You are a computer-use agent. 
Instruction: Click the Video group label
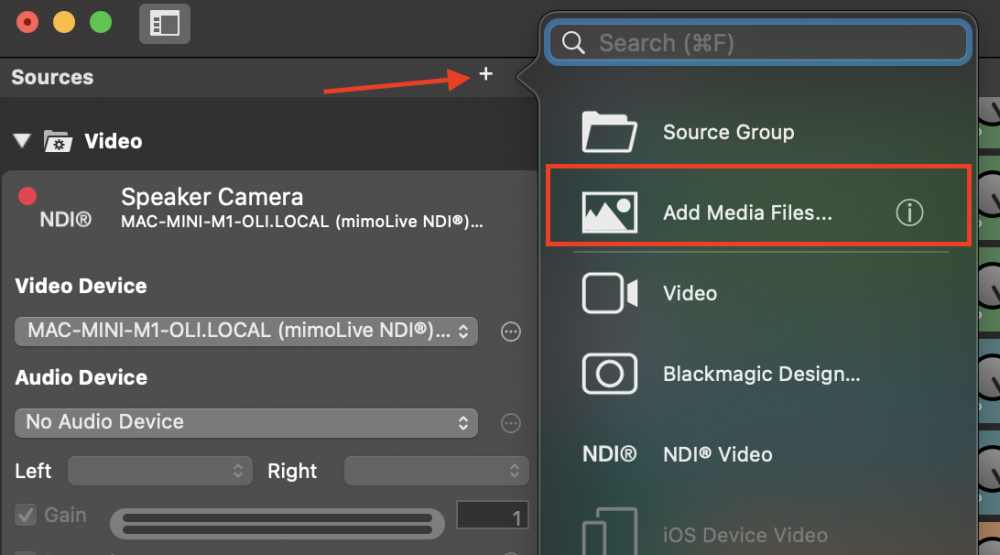coord(114,141)
